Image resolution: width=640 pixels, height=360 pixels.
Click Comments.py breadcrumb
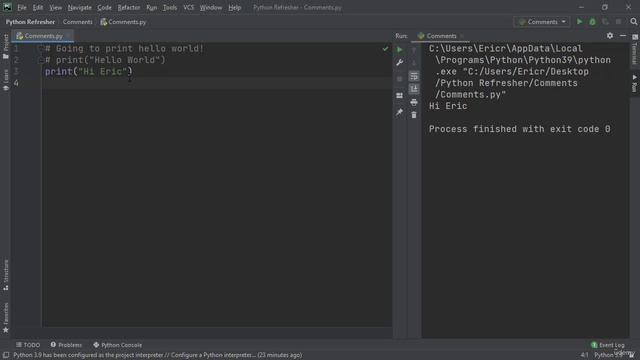[123, 22]
